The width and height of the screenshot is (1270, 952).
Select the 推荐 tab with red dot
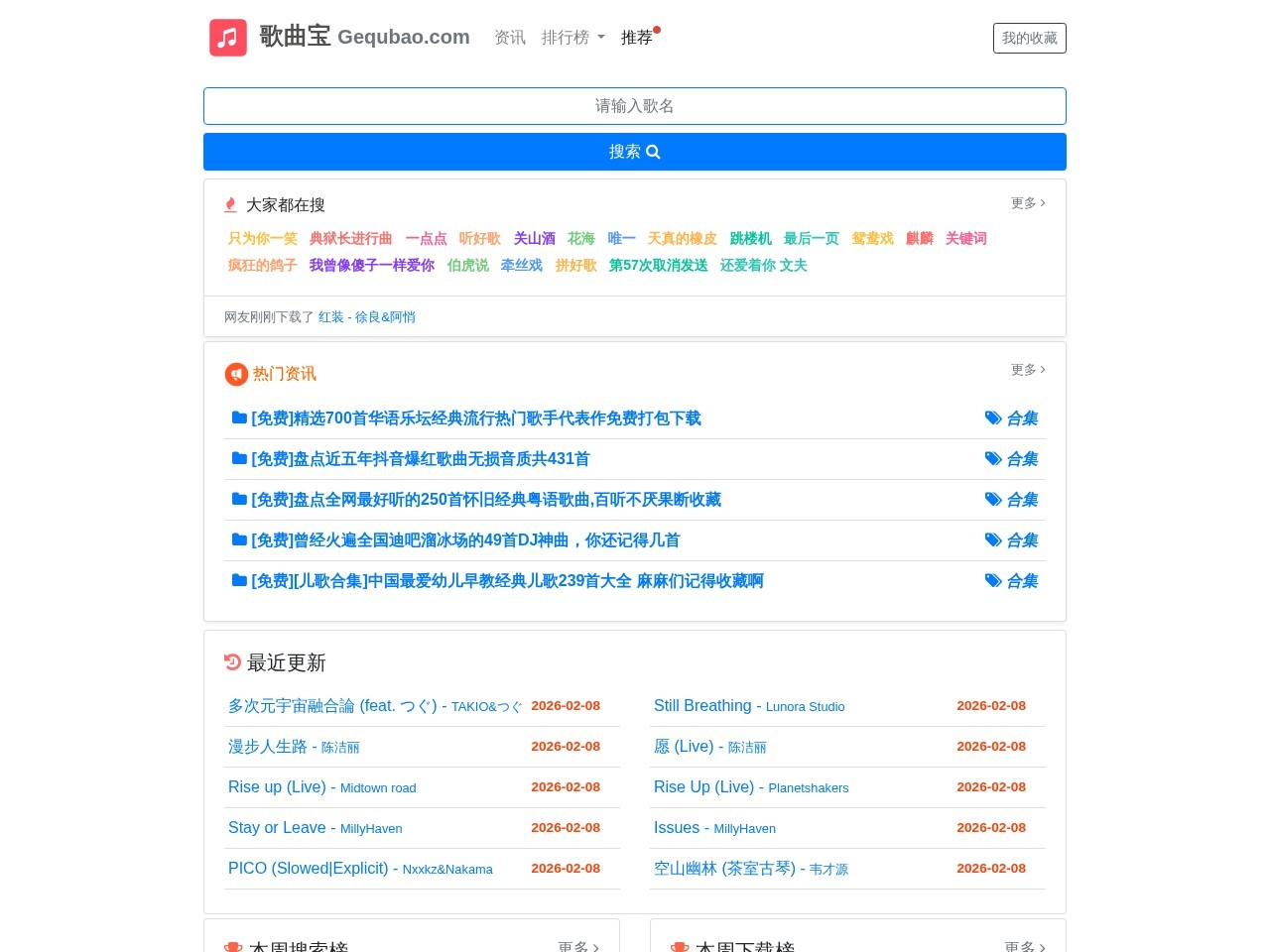point(636,38)
